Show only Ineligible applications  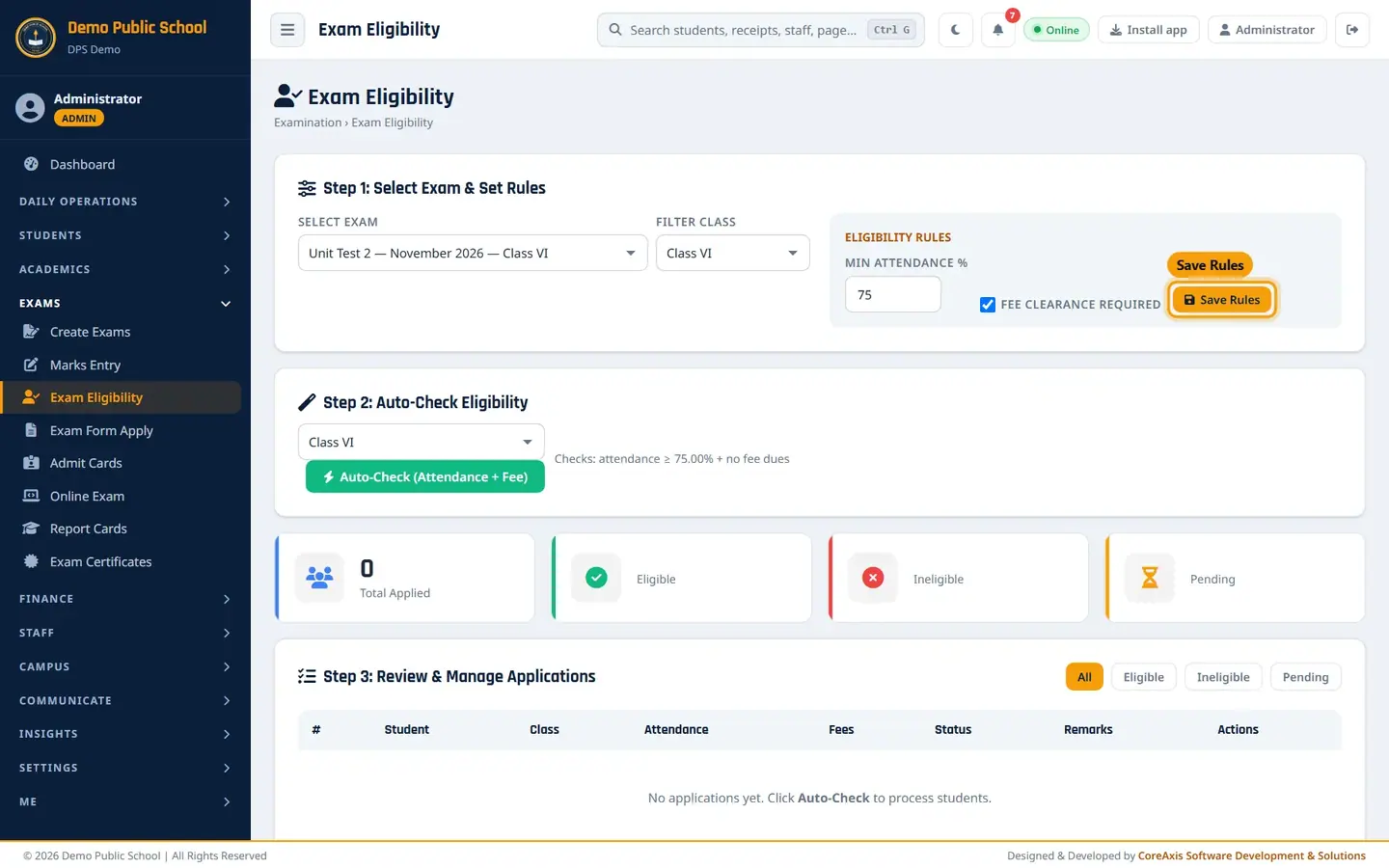tap(1223, 677)
